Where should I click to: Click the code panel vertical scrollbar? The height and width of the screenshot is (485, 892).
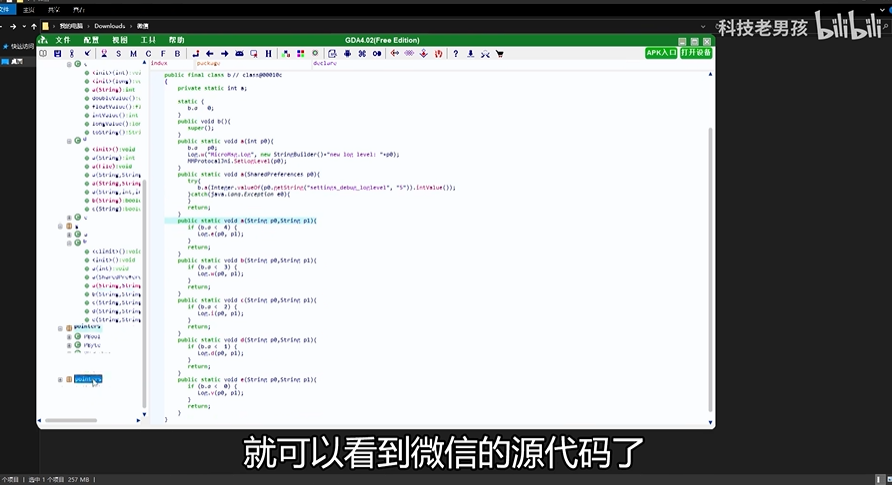tap(711, 250)
